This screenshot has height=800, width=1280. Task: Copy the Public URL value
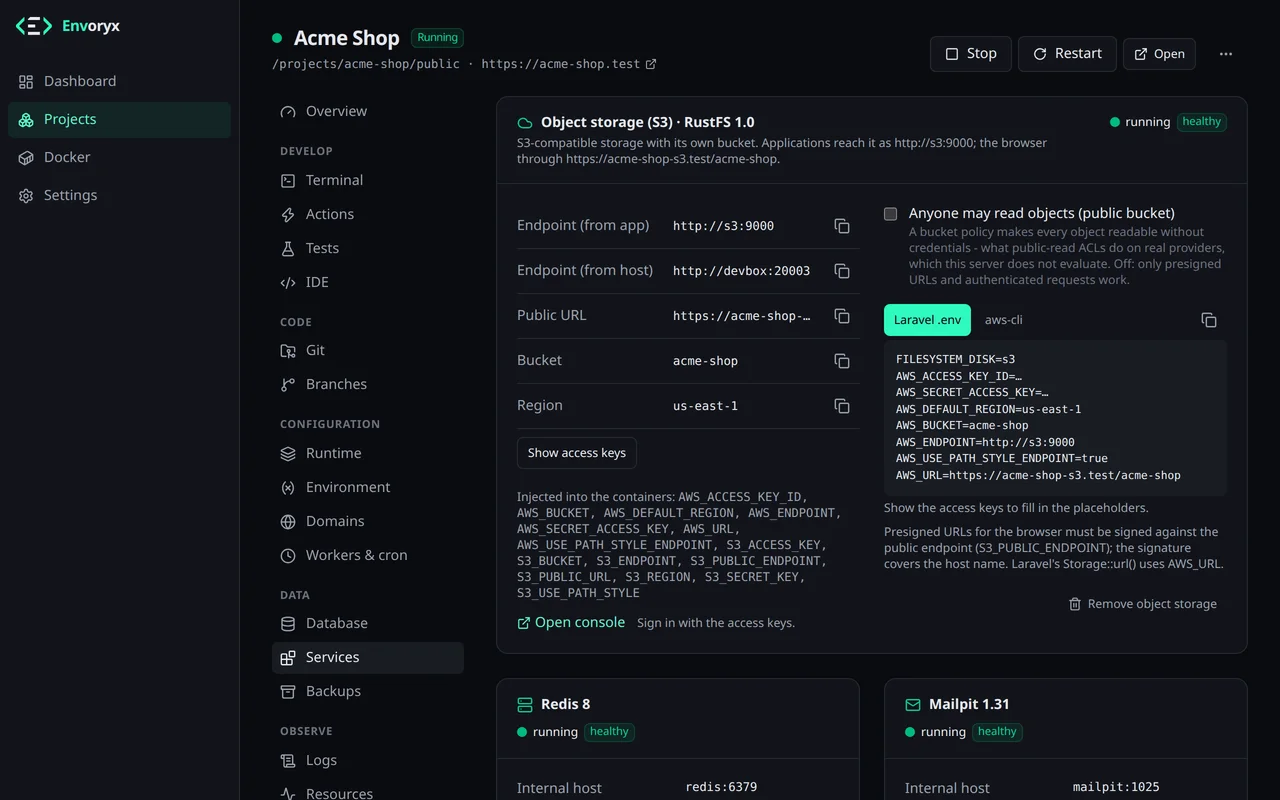tap(842, 316)
